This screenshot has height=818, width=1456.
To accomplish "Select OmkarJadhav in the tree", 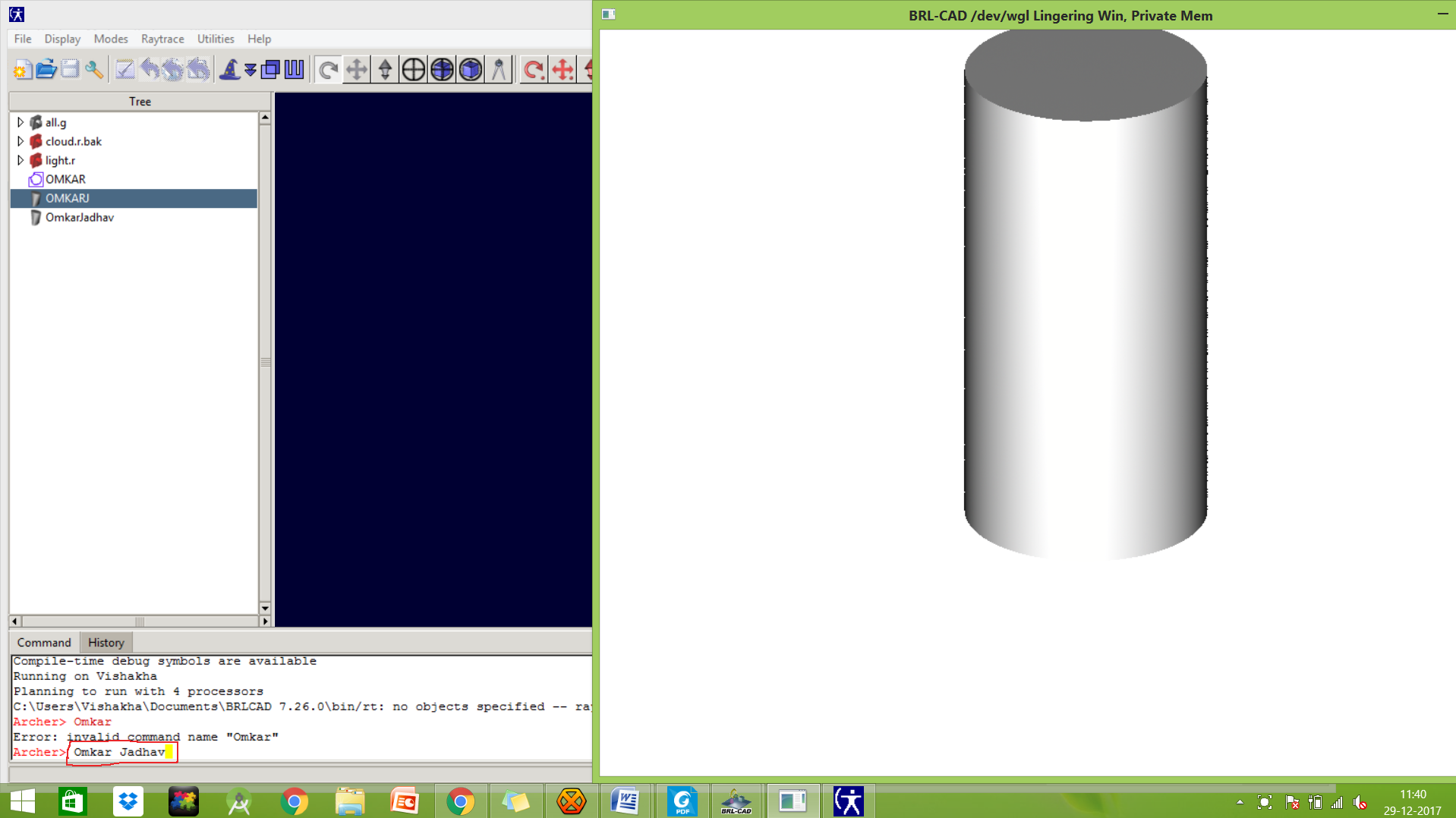I will (79, 217).
